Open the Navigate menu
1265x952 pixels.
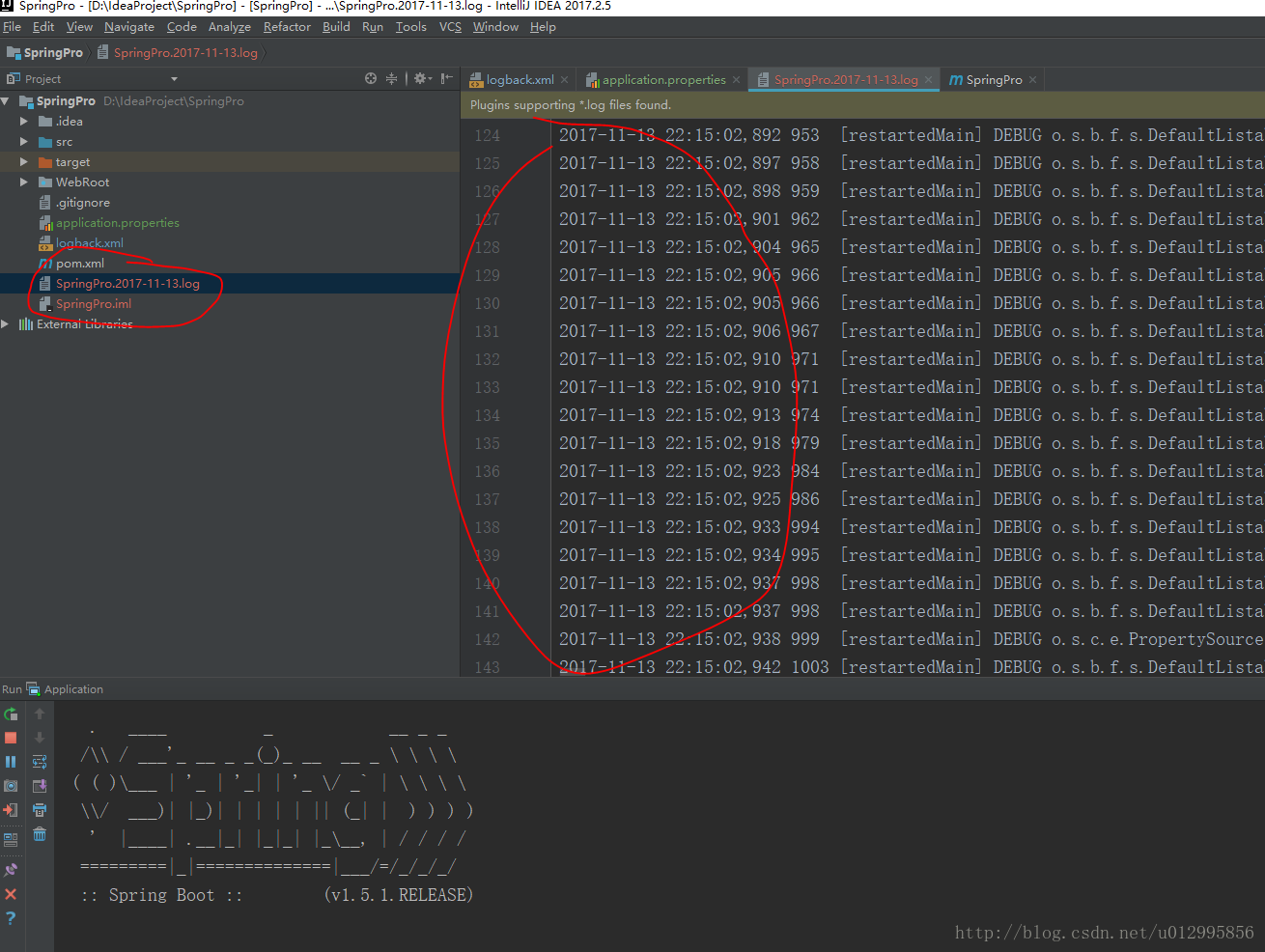click(129, 27)
